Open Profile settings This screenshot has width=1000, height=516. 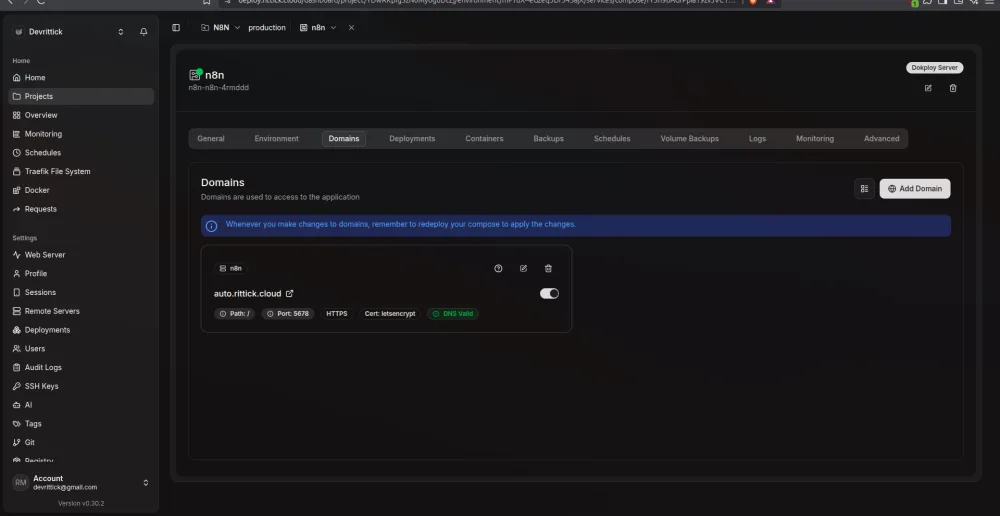pyautogui.click(x=81, y=274)
